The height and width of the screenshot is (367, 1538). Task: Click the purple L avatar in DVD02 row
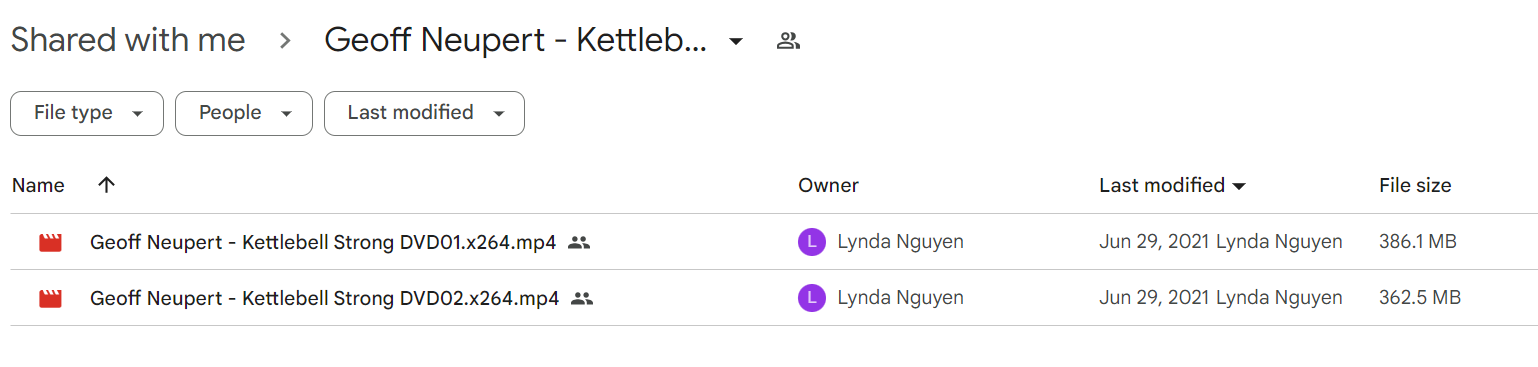(812, 298)
